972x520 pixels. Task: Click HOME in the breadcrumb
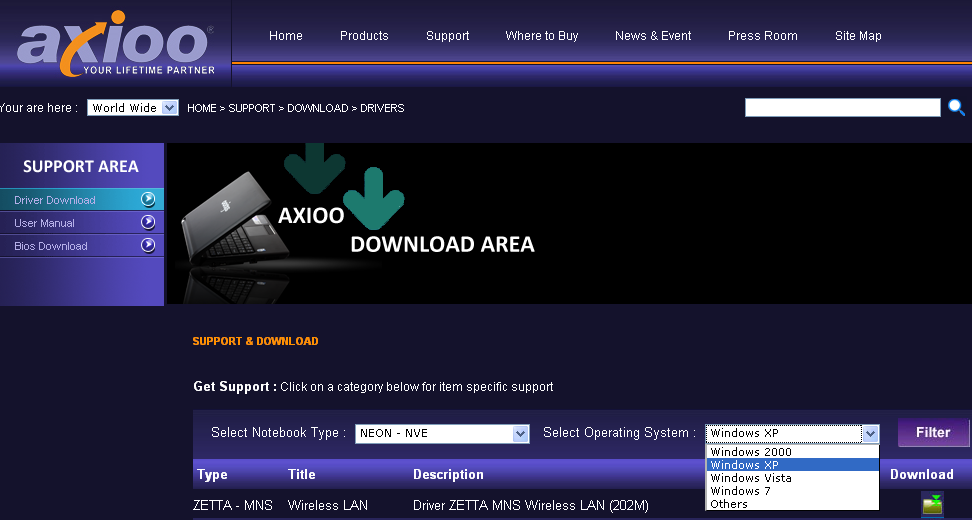point(201,108)
